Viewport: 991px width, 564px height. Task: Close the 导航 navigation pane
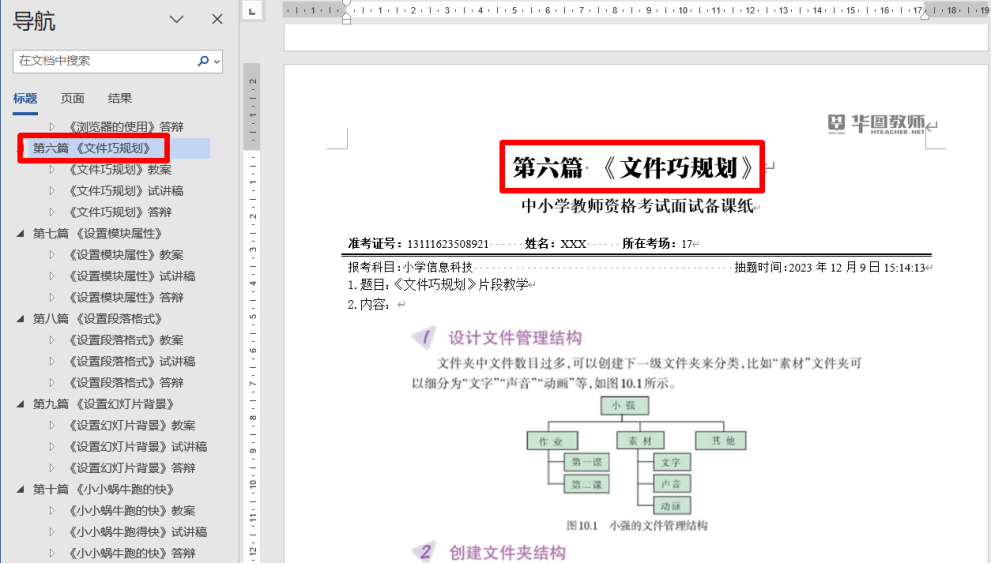[217, 20]
